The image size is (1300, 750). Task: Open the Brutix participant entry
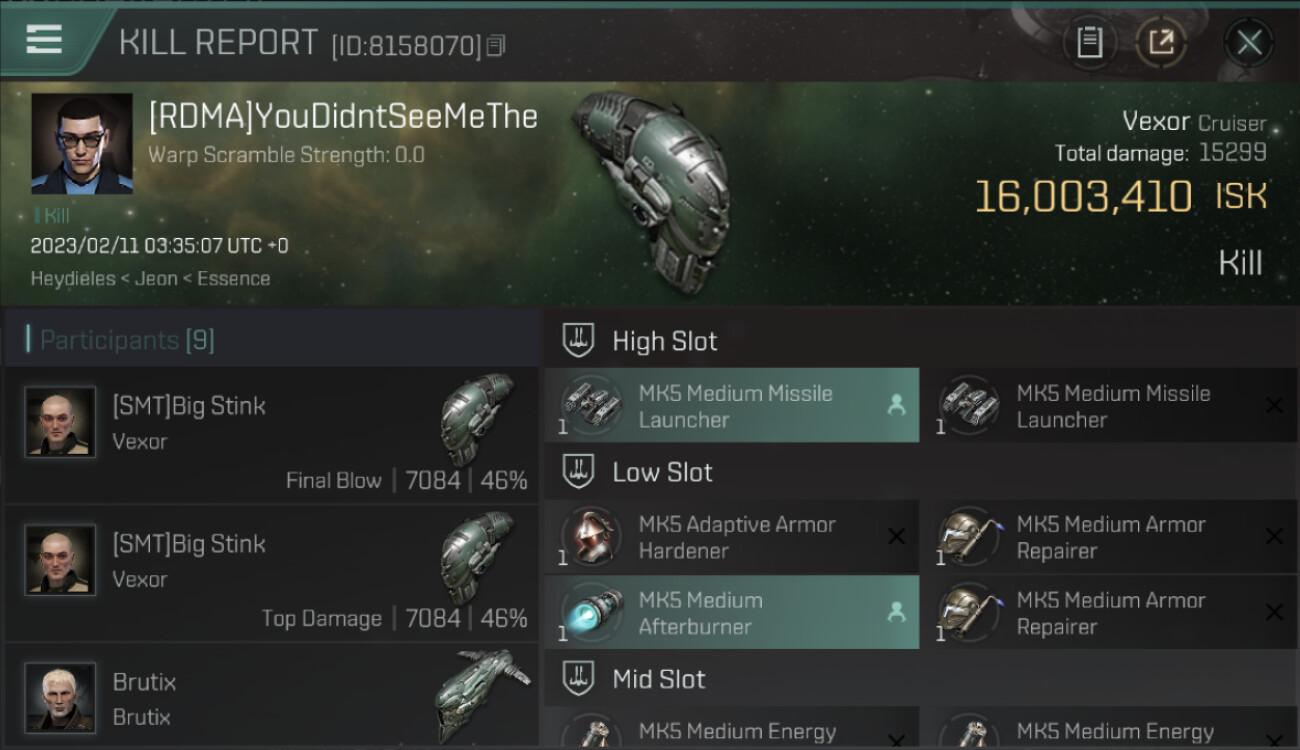[x=272, y=697]
